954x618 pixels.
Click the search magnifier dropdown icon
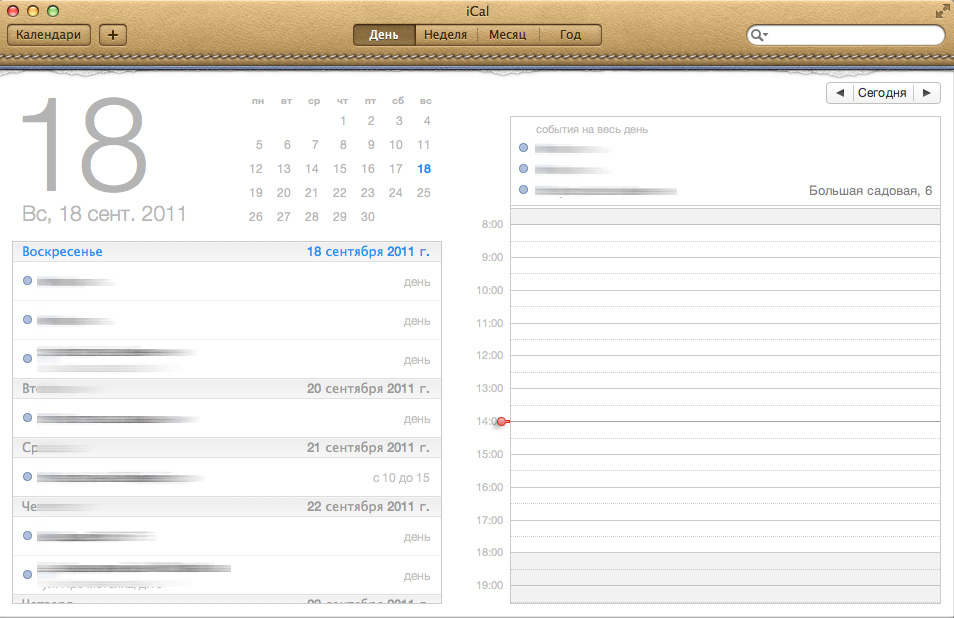[759, 36]
